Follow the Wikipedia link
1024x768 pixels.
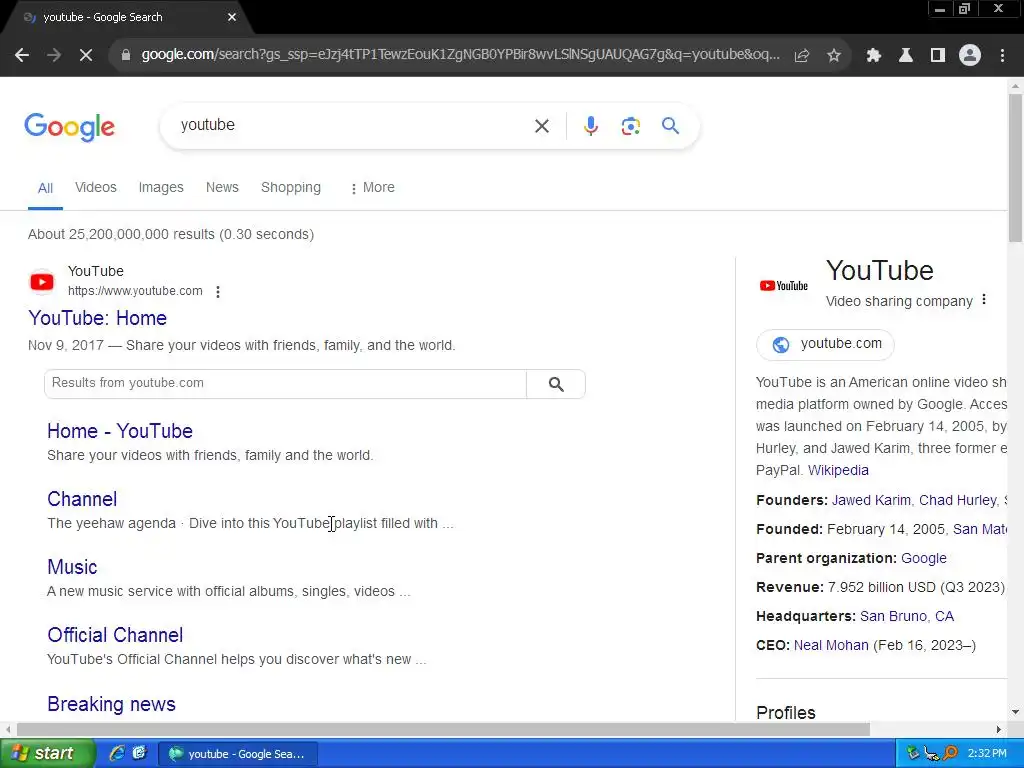tap(838, 470)
